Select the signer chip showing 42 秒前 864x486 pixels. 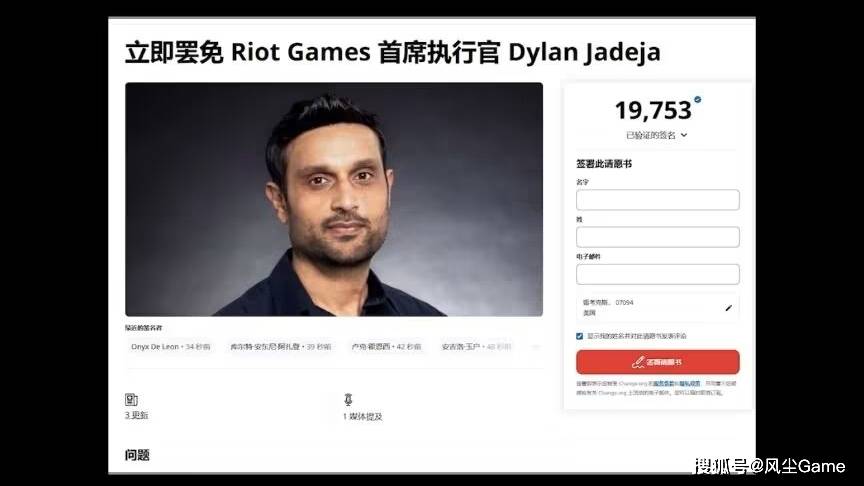pyautogui.click(x=386, y=347)
